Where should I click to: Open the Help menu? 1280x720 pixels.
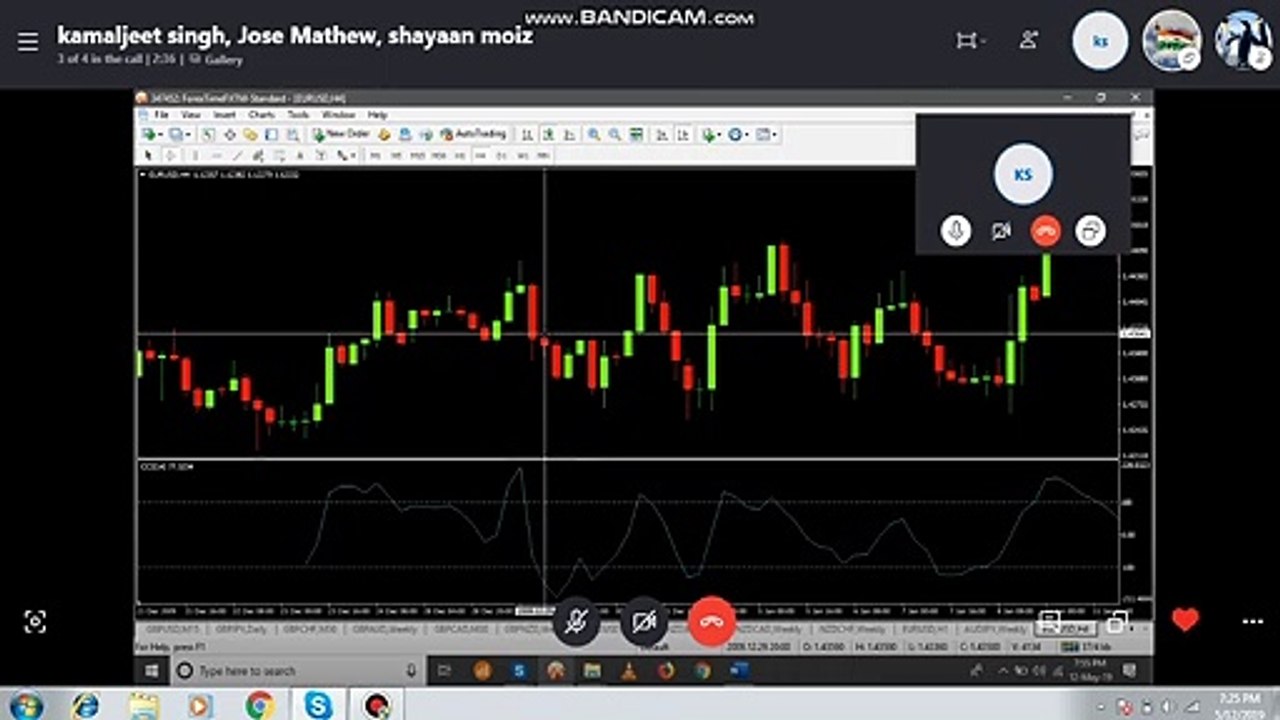(x=377, y=115)
